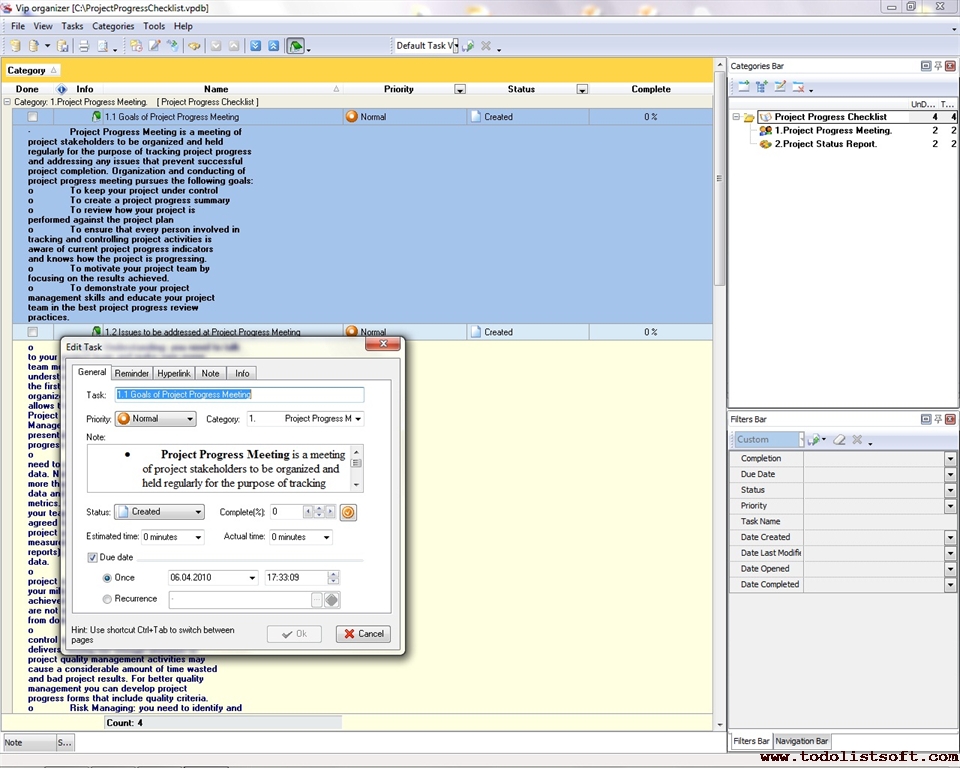The height and width of the screenshot is (768, 960).
Task: Click the add subcategory icon in Categories Bar
Action: (761, 87)
